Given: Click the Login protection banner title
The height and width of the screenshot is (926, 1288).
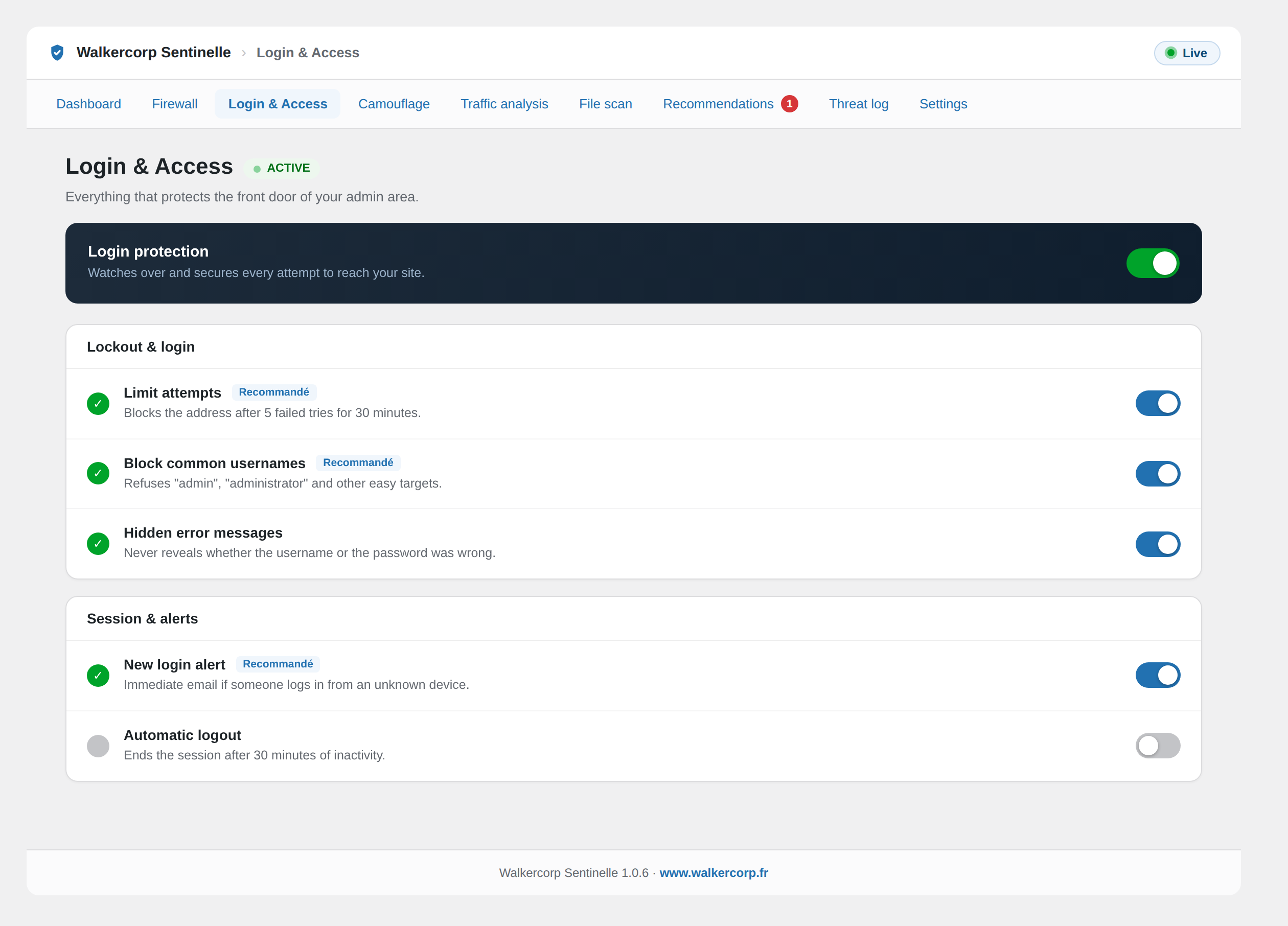Looking at the screenshot, I should (x=148, y=251).
